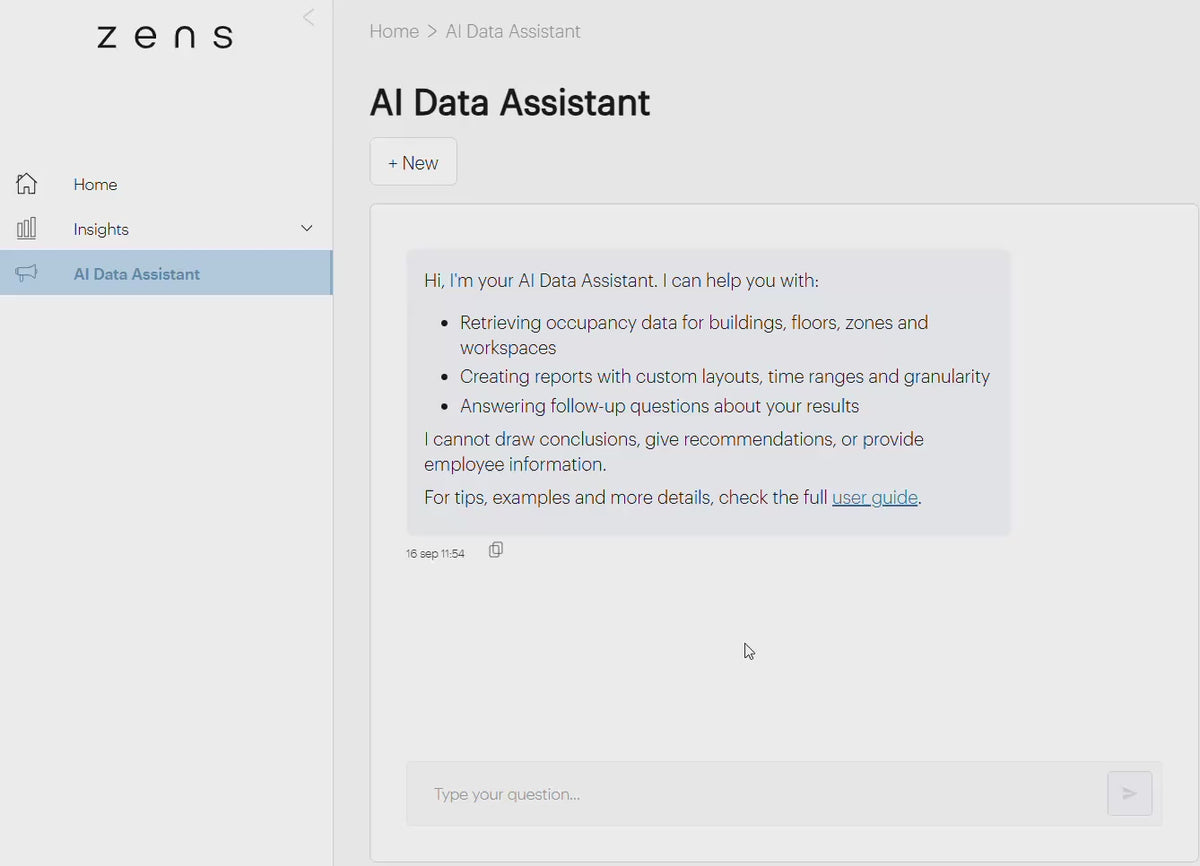Click the send arrow button
The height and width of the screenshot is (866, 1200).
click(1130, 794)
